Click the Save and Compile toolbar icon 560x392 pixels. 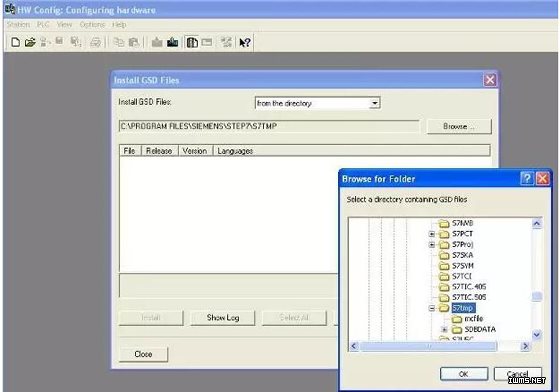pyautogui.click(x=76, y=42)
